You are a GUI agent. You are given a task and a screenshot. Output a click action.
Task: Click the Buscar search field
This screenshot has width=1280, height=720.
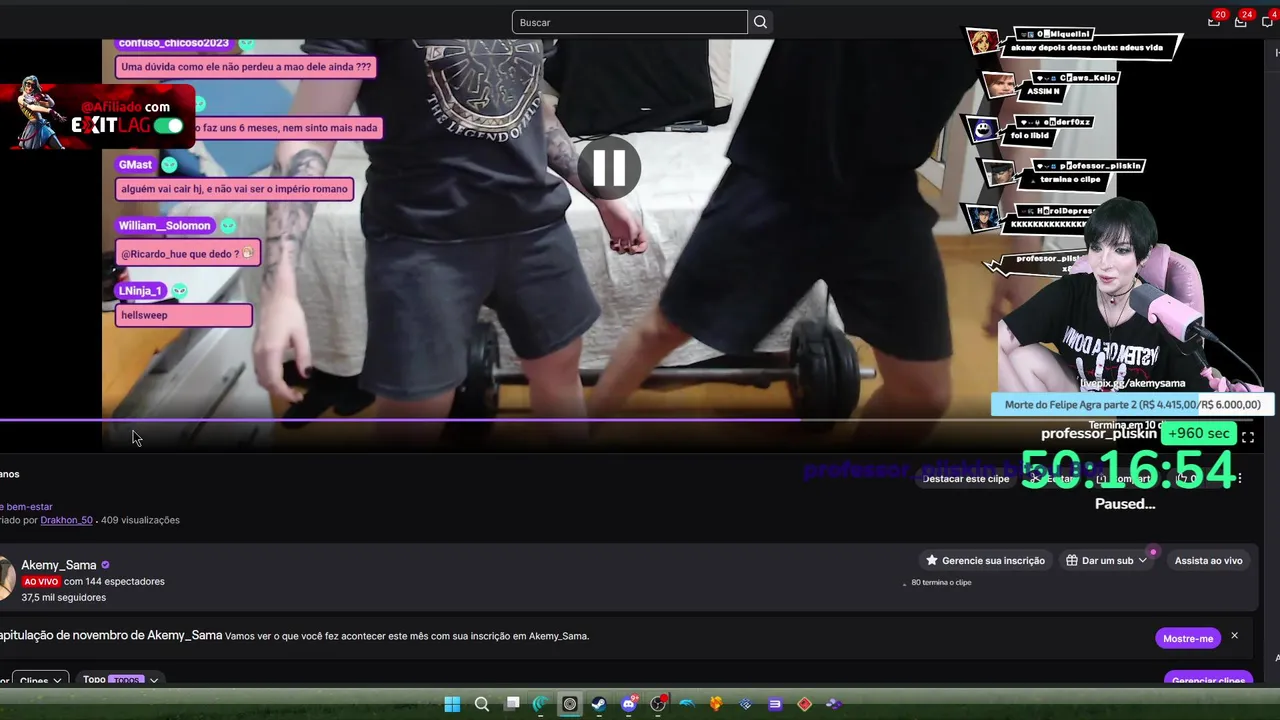click(629, 22)
